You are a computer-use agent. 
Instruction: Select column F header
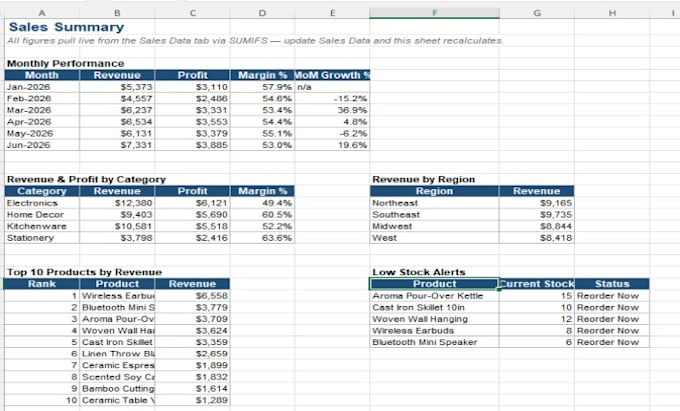point(435,13)
